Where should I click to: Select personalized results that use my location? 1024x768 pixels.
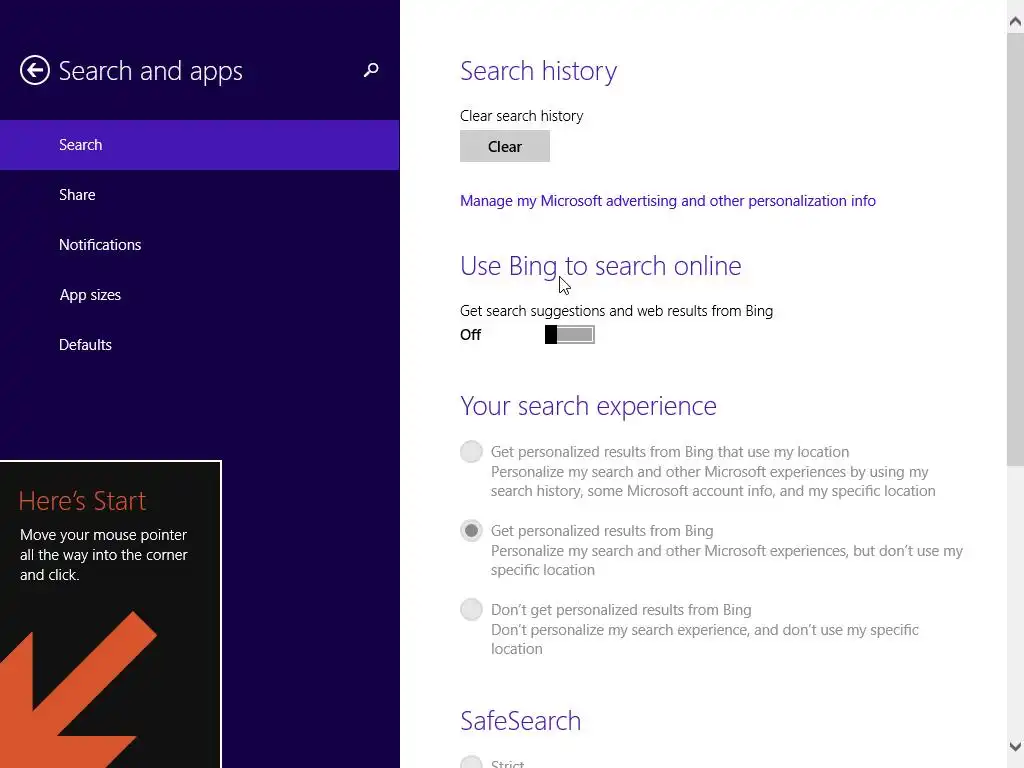click(x=471, y=451)
